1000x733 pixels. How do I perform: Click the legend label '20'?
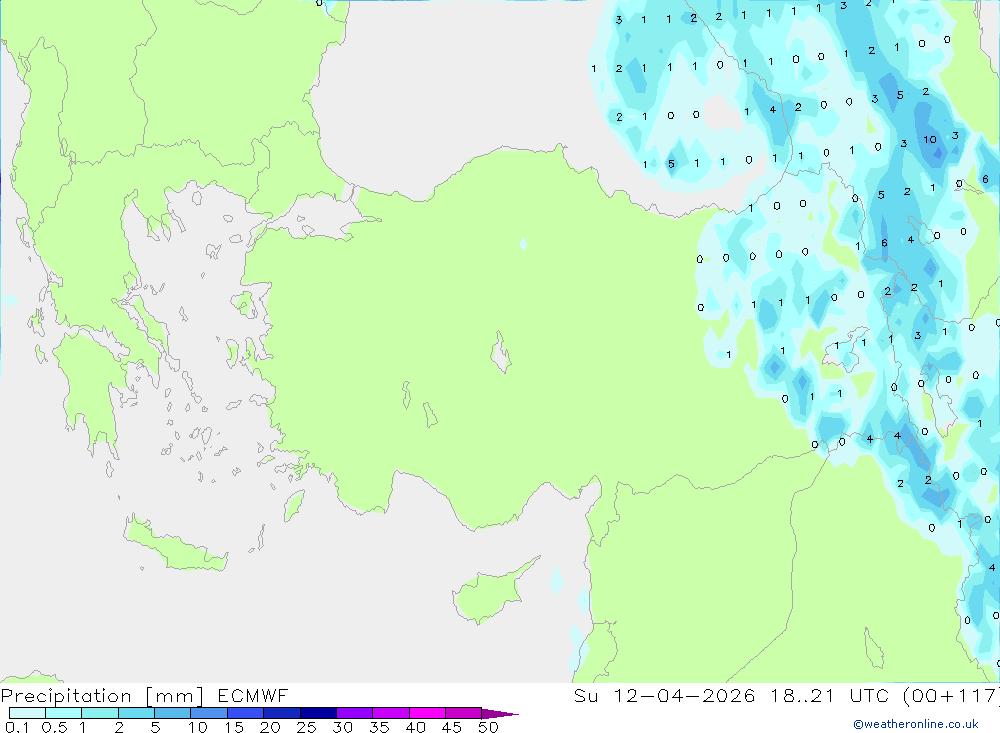270,727
